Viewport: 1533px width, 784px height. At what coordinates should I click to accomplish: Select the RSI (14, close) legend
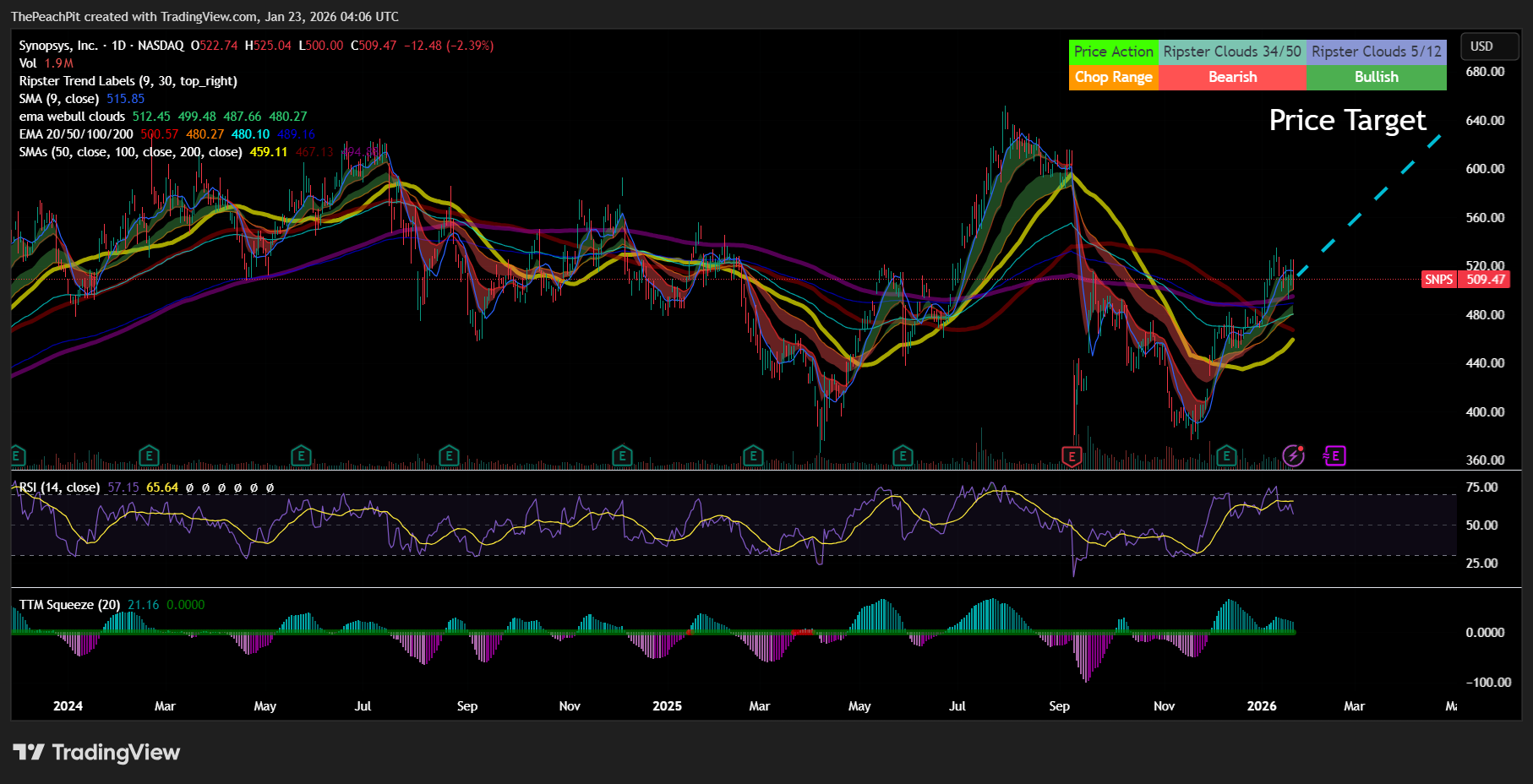click(59, 487)
